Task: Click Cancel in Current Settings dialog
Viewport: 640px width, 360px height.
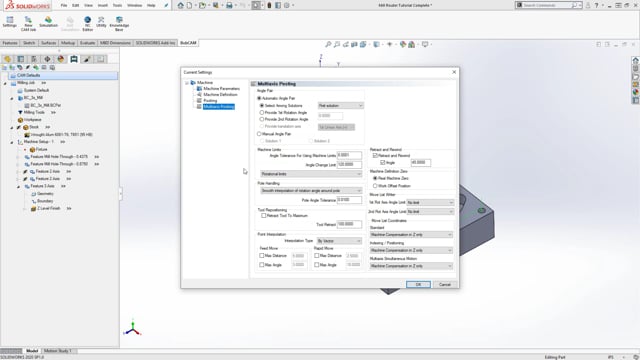Action: tap(445, 284)
